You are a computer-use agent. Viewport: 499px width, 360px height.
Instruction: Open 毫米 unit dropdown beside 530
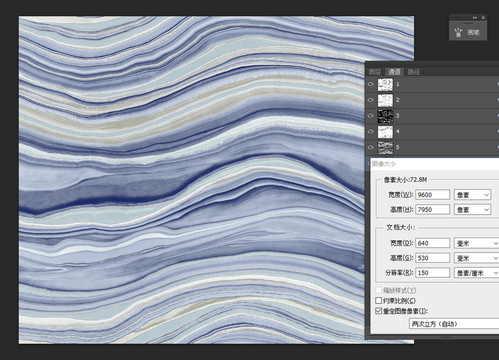pos(477,258)
